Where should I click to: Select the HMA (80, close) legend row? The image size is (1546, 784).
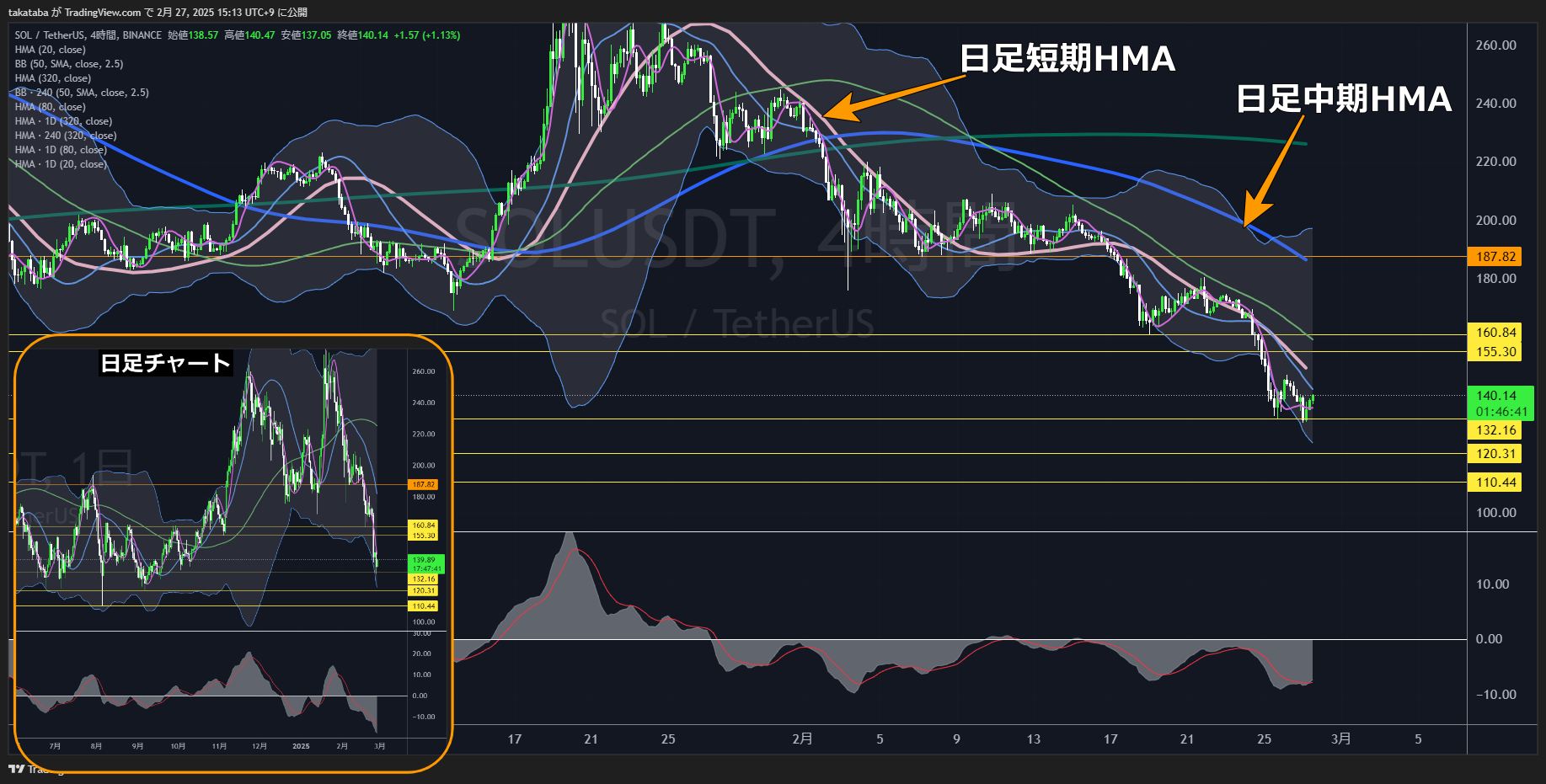pyautogui.click(x=51, y=107)
